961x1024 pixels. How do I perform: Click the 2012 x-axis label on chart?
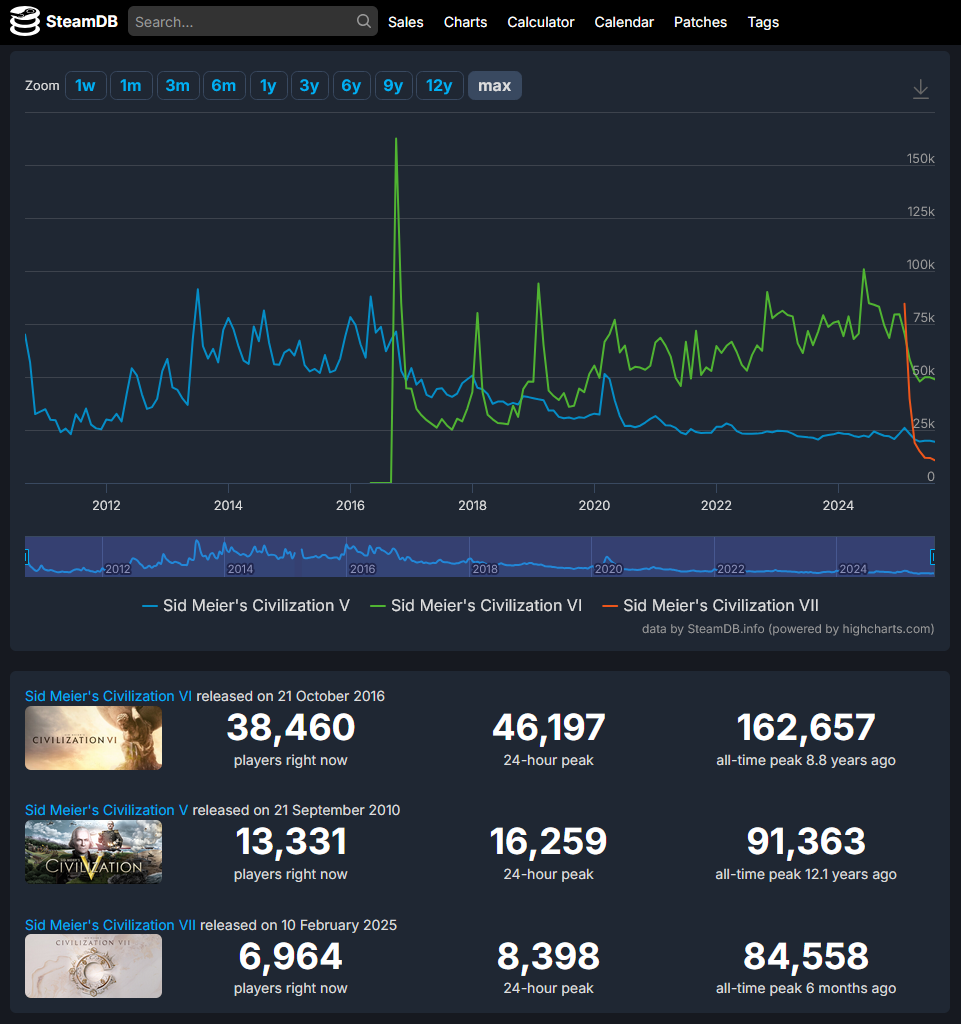coord(106,505)
